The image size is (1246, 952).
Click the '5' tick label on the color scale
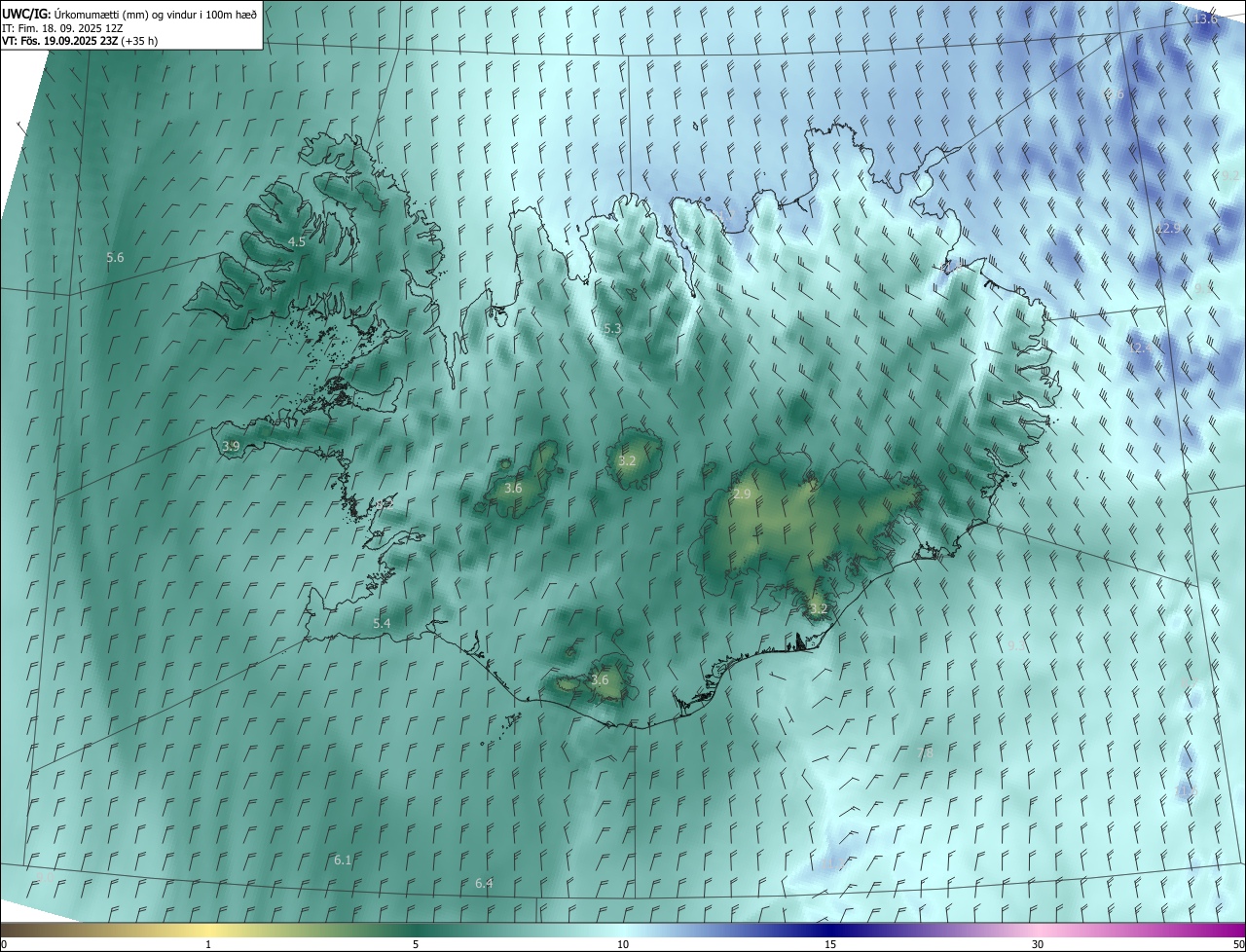coord(416,944)
